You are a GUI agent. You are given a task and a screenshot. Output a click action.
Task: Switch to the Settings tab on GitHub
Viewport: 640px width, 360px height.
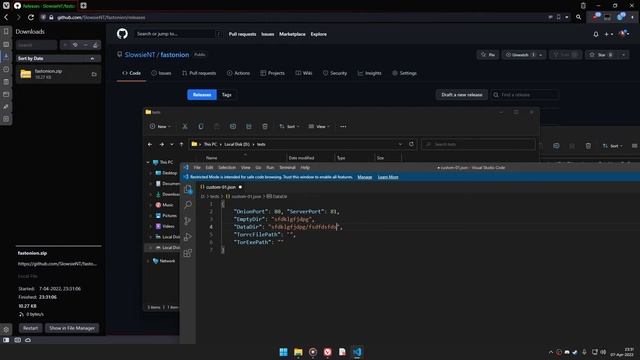pos(404,73)
